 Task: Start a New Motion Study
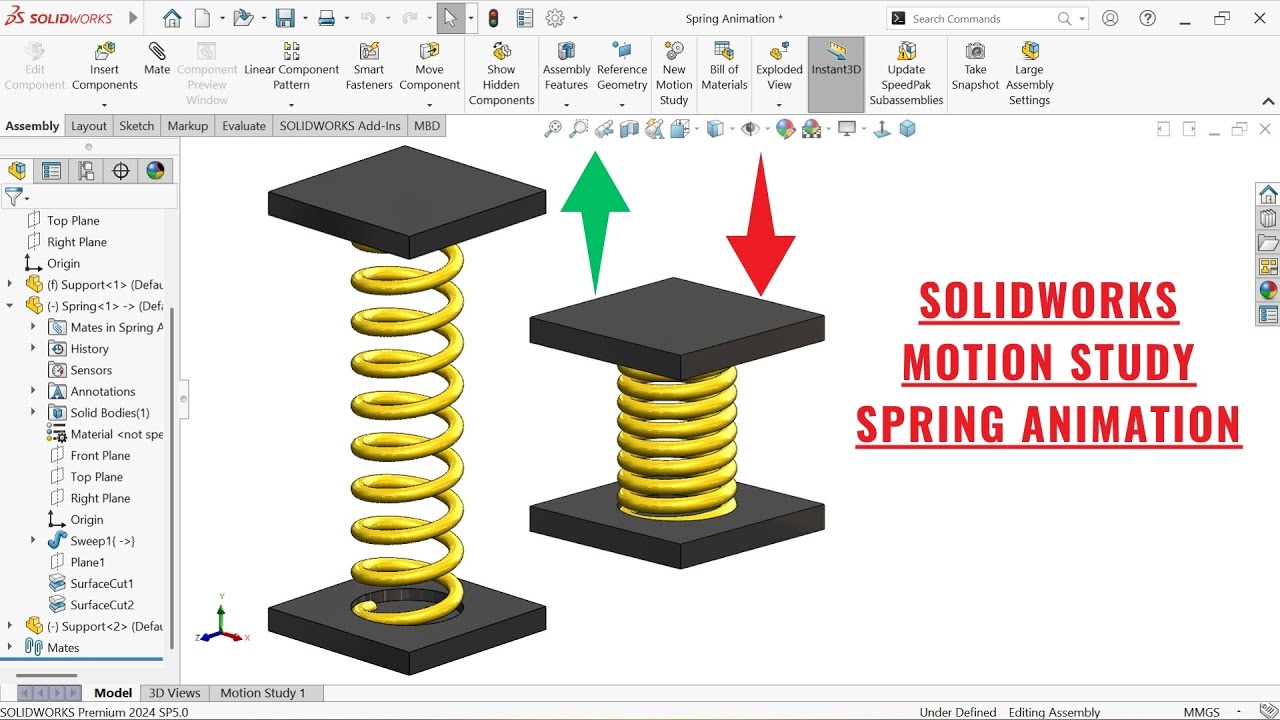pos(674,73)
